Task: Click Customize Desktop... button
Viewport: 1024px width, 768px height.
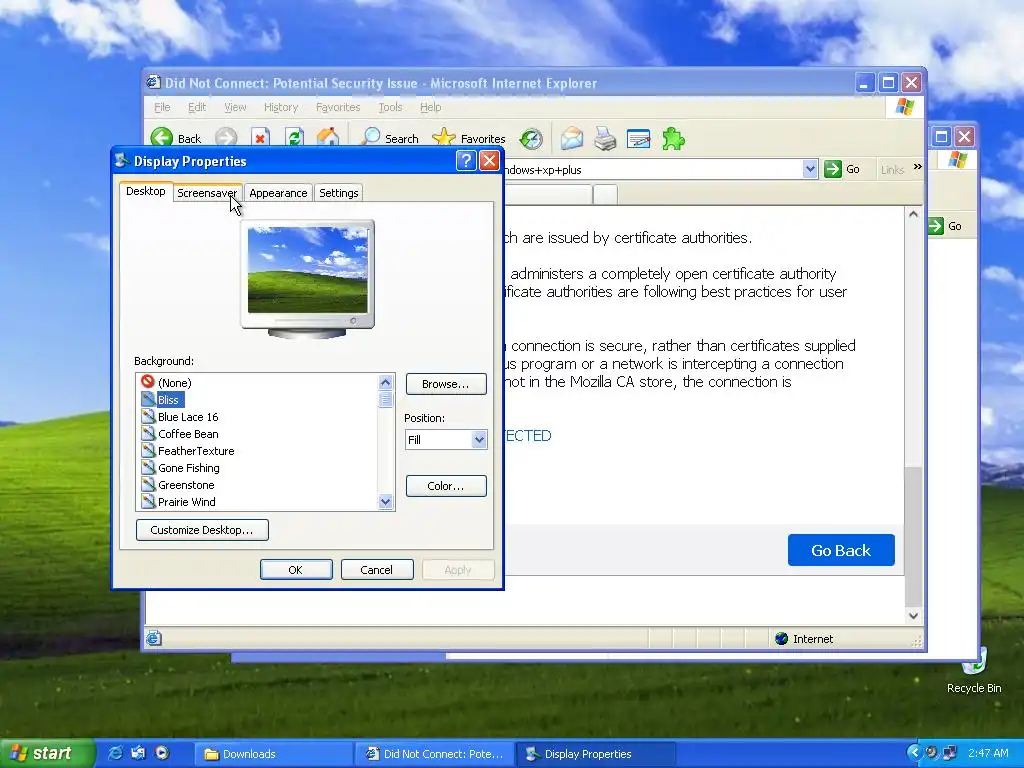Action: (202, 530)
